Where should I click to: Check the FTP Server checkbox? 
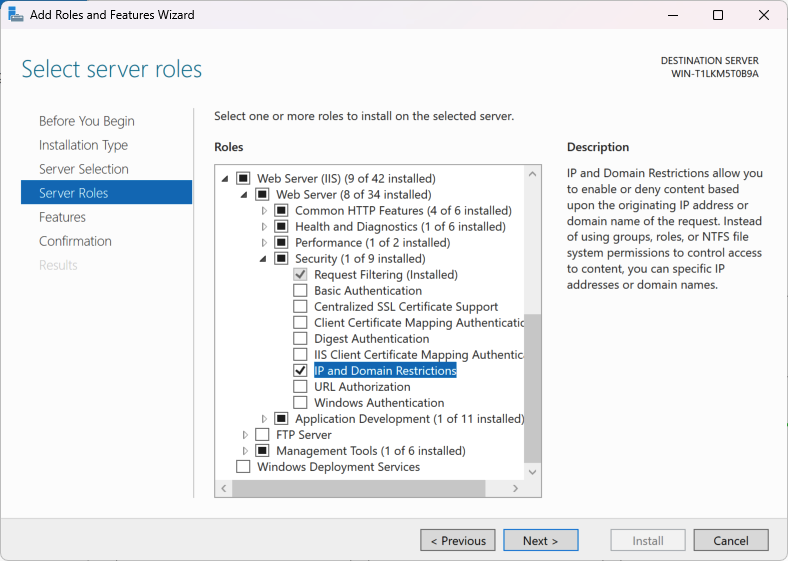click(262, 435)
